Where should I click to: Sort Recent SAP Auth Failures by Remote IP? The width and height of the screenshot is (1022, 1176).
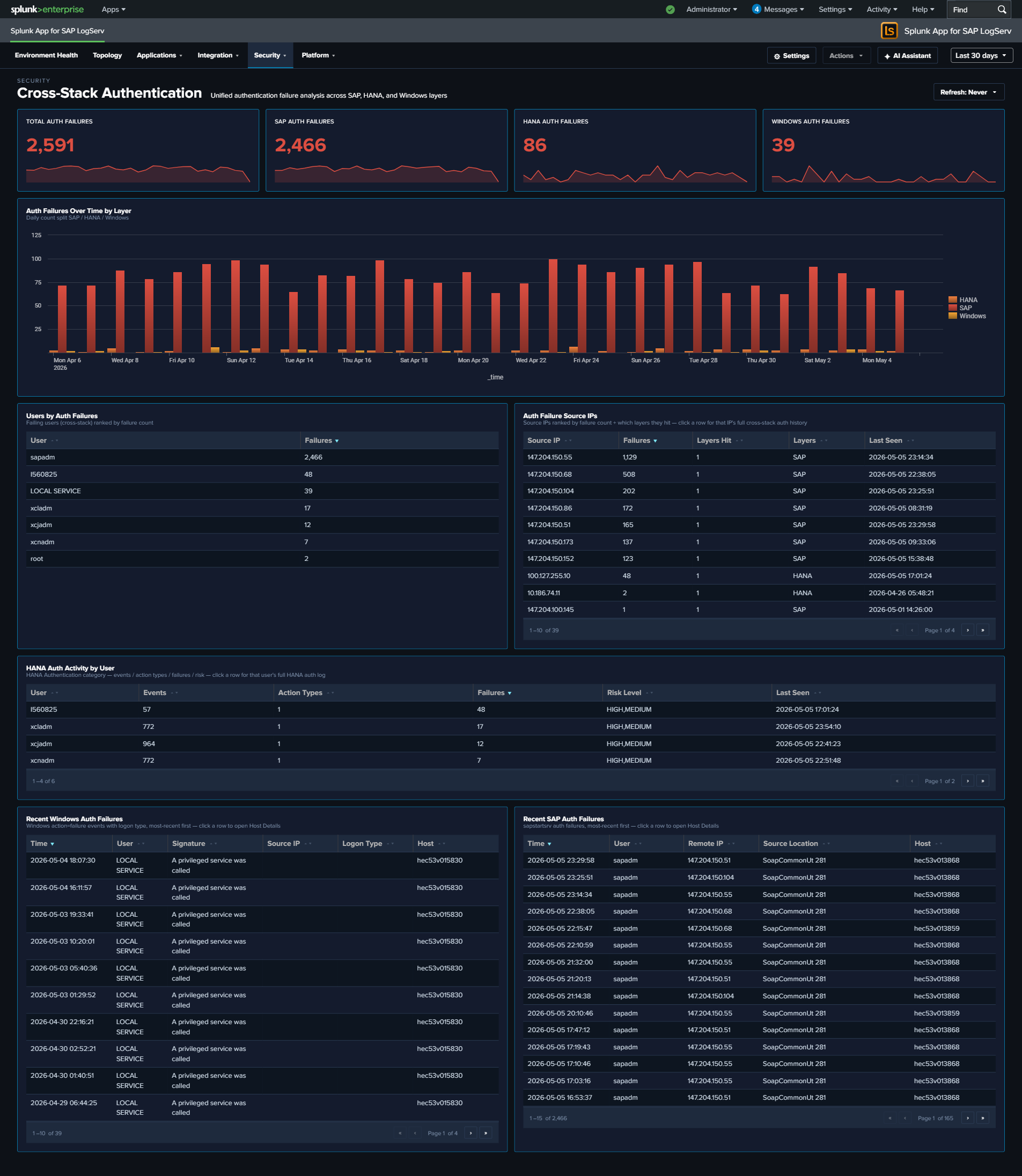[711, 843]
